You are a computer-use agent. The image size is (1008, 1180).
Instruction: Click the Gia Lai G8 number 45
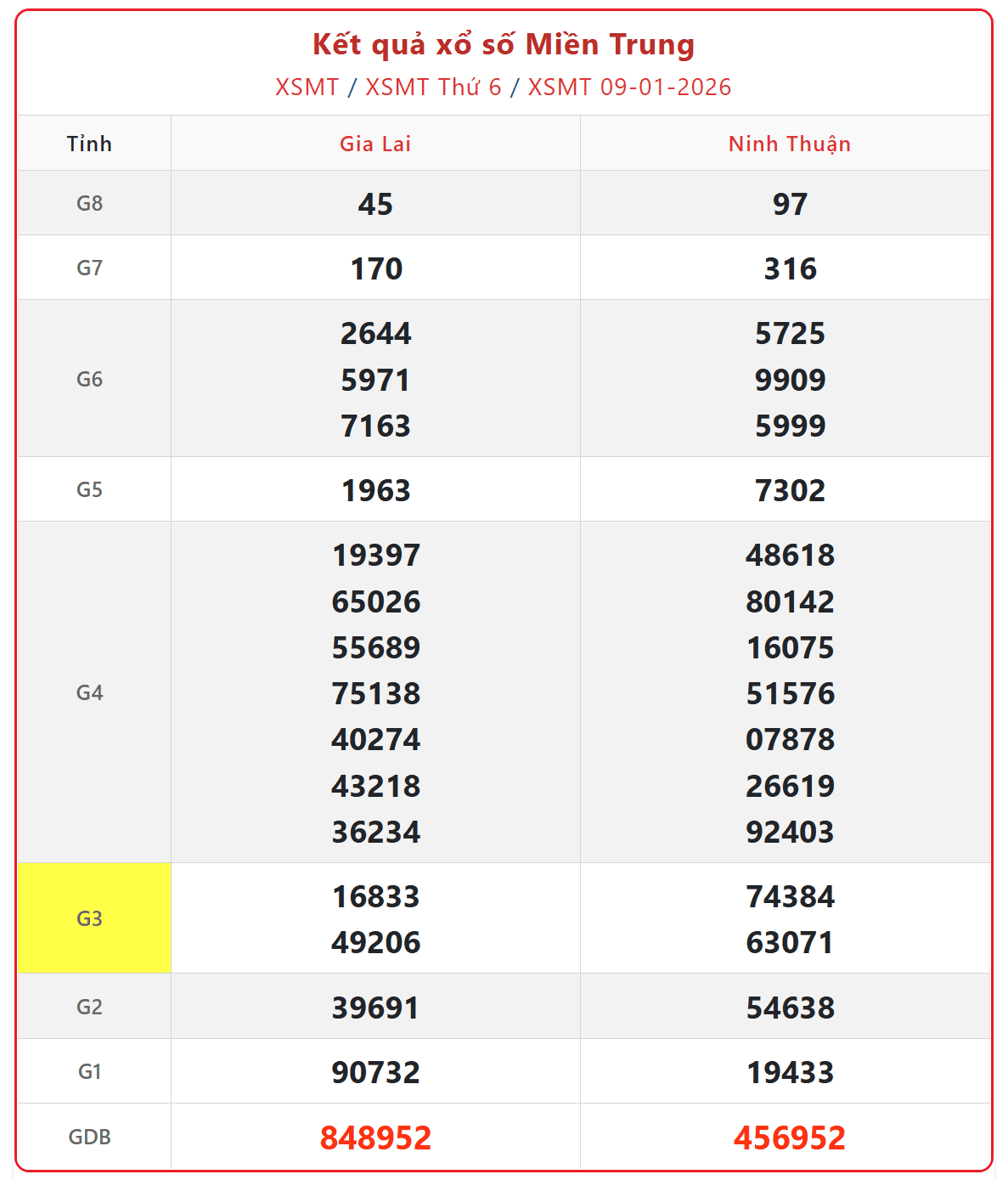[375, 204]
